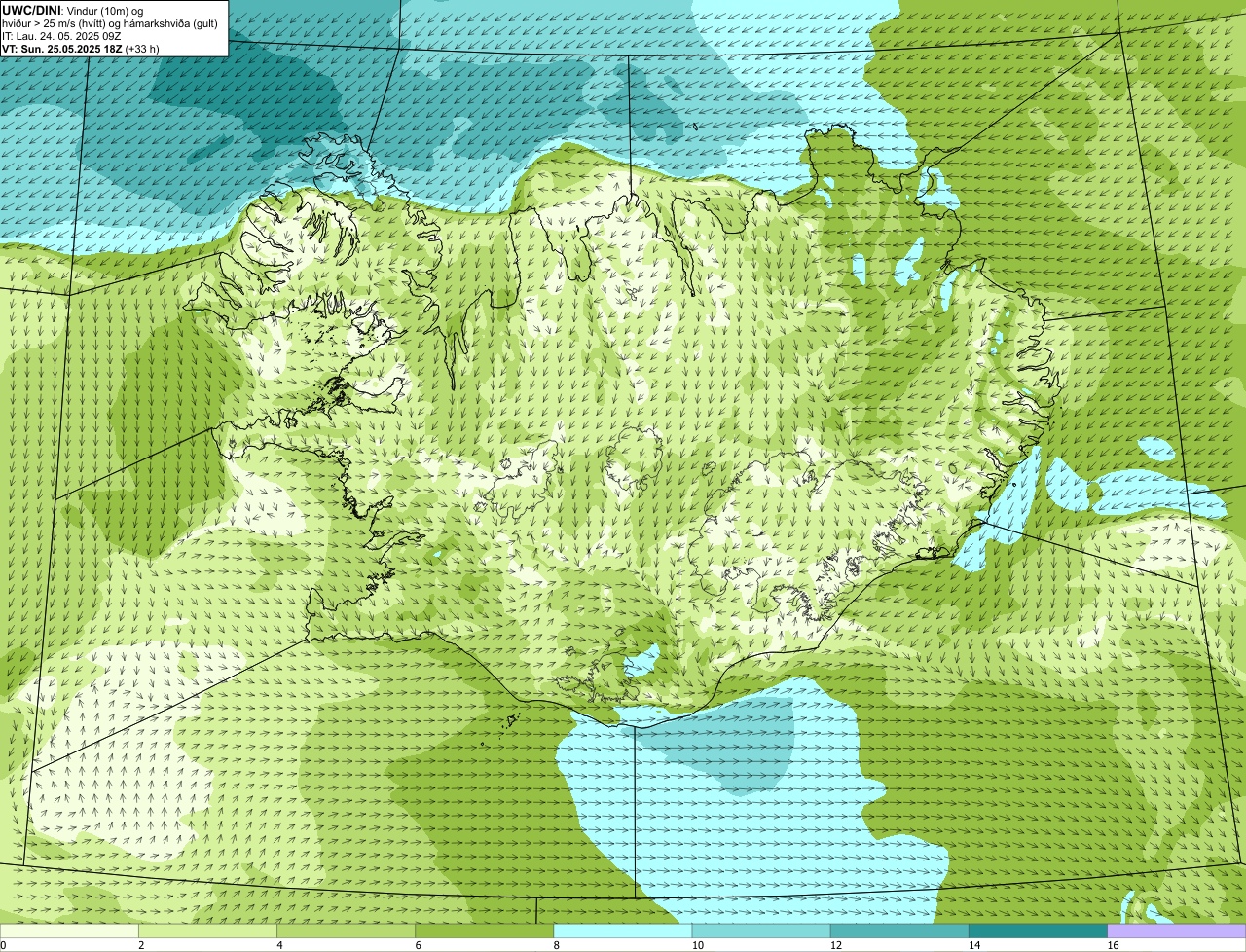Click the legend tick label '16'

1113,945
